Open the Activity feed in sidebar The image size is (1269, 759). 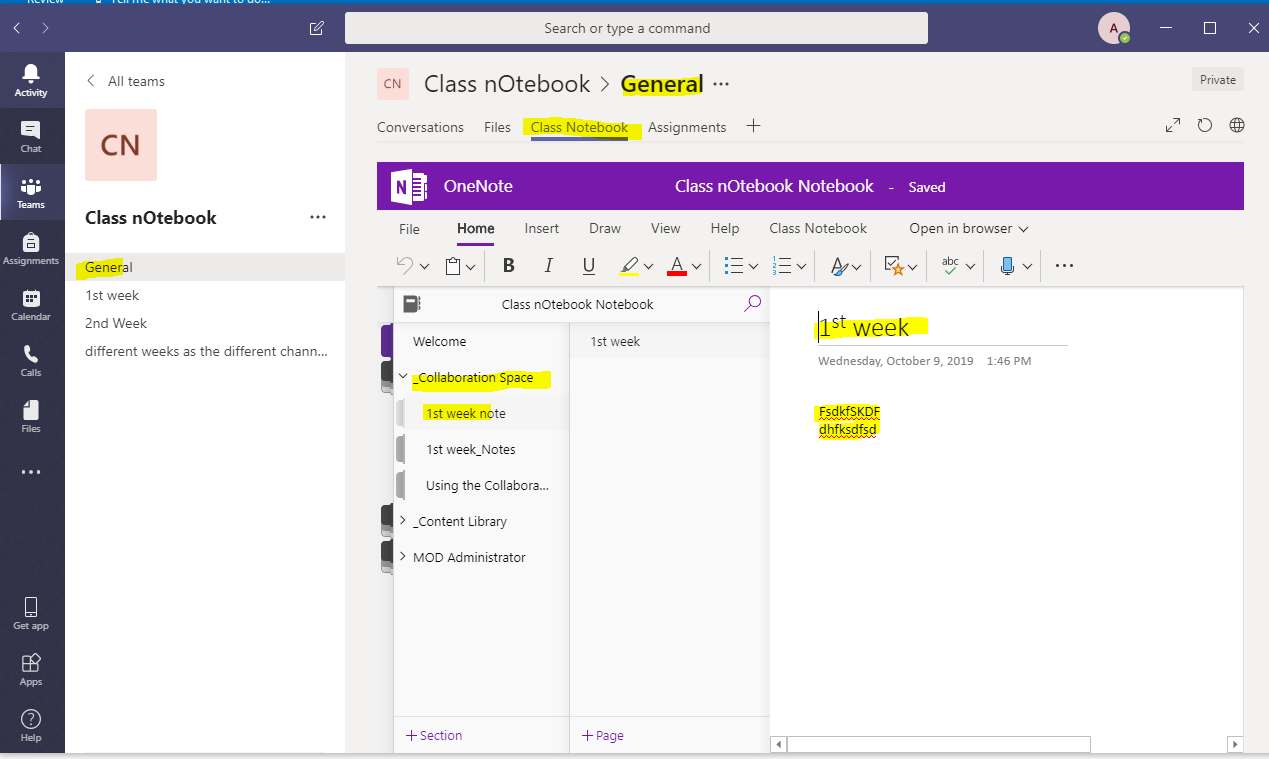(x=31, y=80)
